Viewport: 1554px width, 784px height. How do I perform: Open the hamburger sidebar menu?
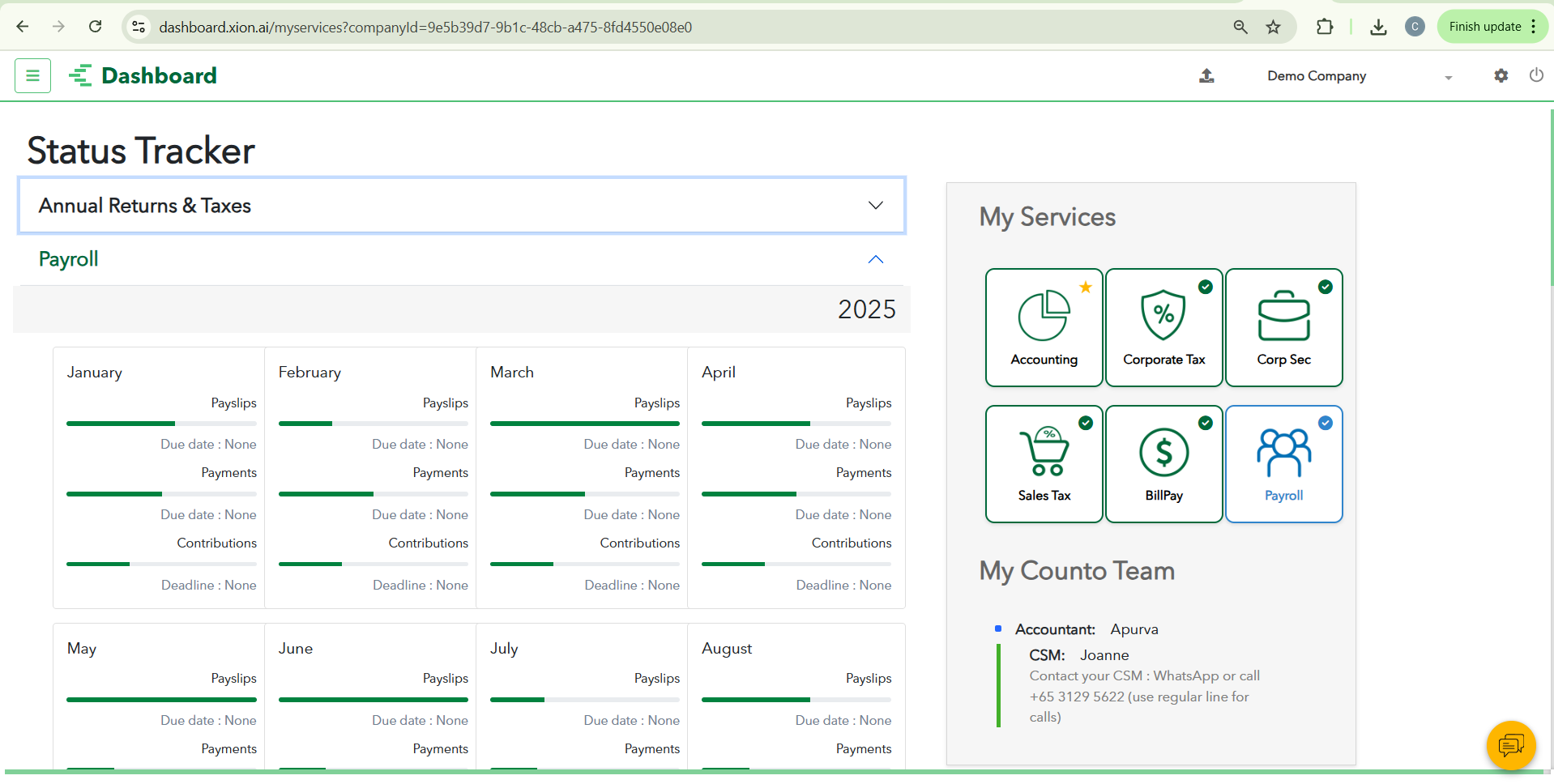pos(32,75)
